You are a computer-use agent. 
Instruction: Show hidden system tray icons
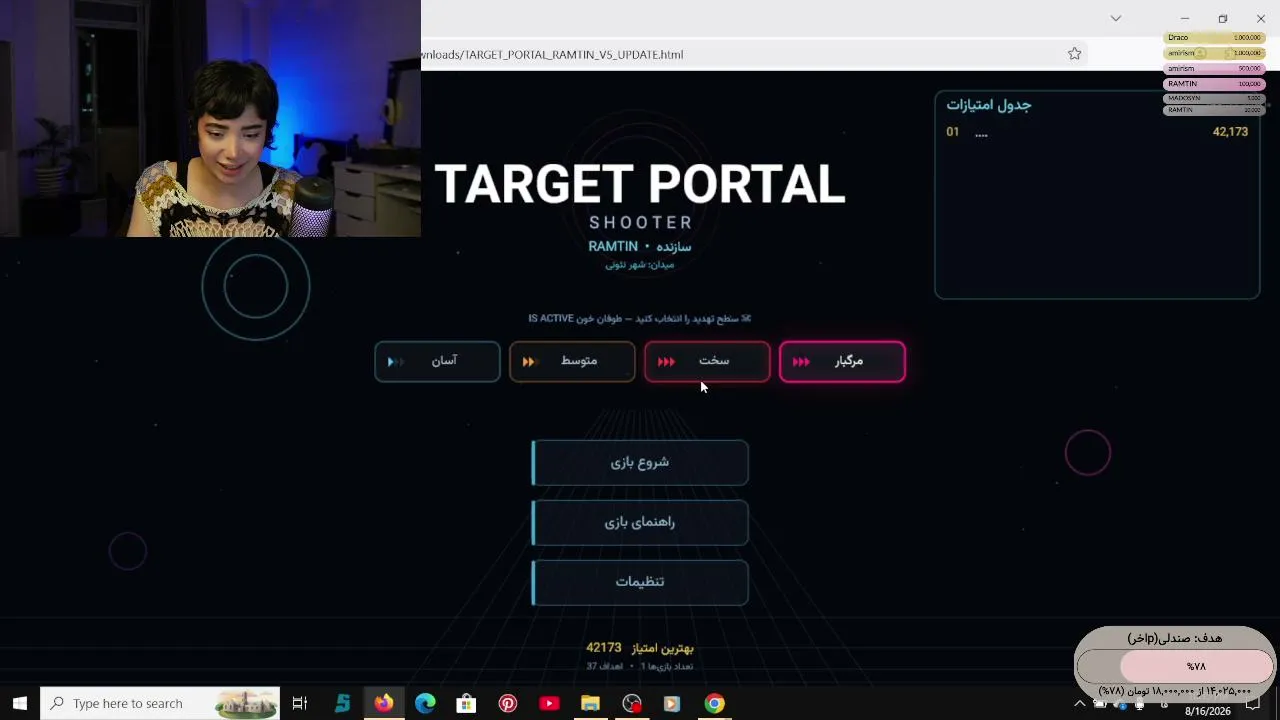pos(1079,703)
